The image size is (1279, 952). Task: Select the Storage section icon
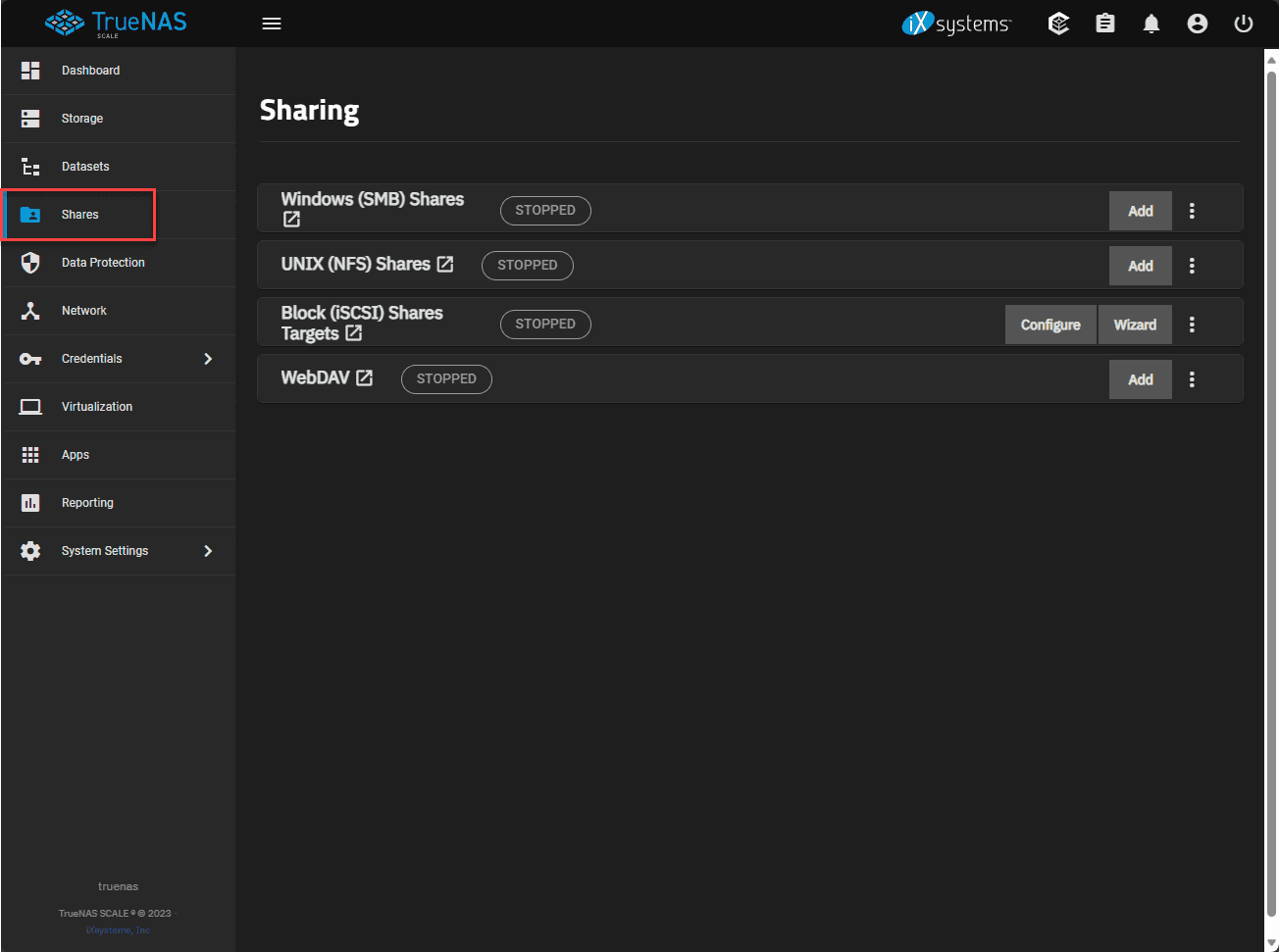pyautogui.click(x=30, y=118)
